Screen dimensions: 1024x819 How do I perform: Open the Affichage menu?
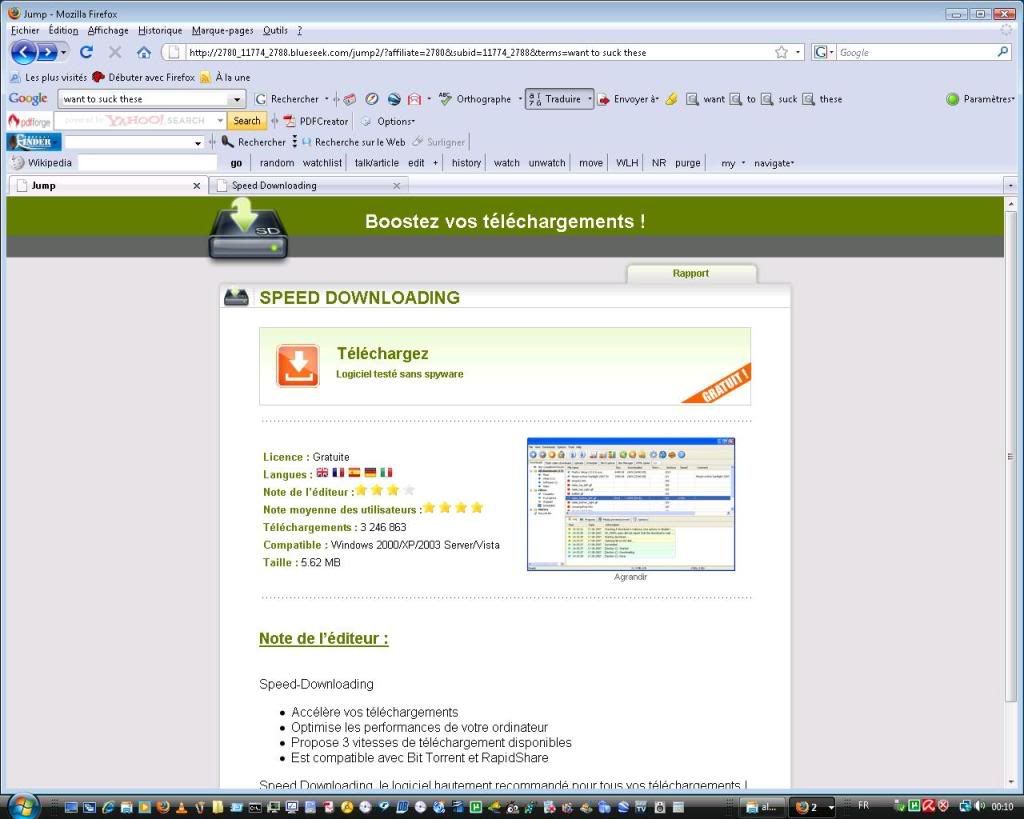108,30
